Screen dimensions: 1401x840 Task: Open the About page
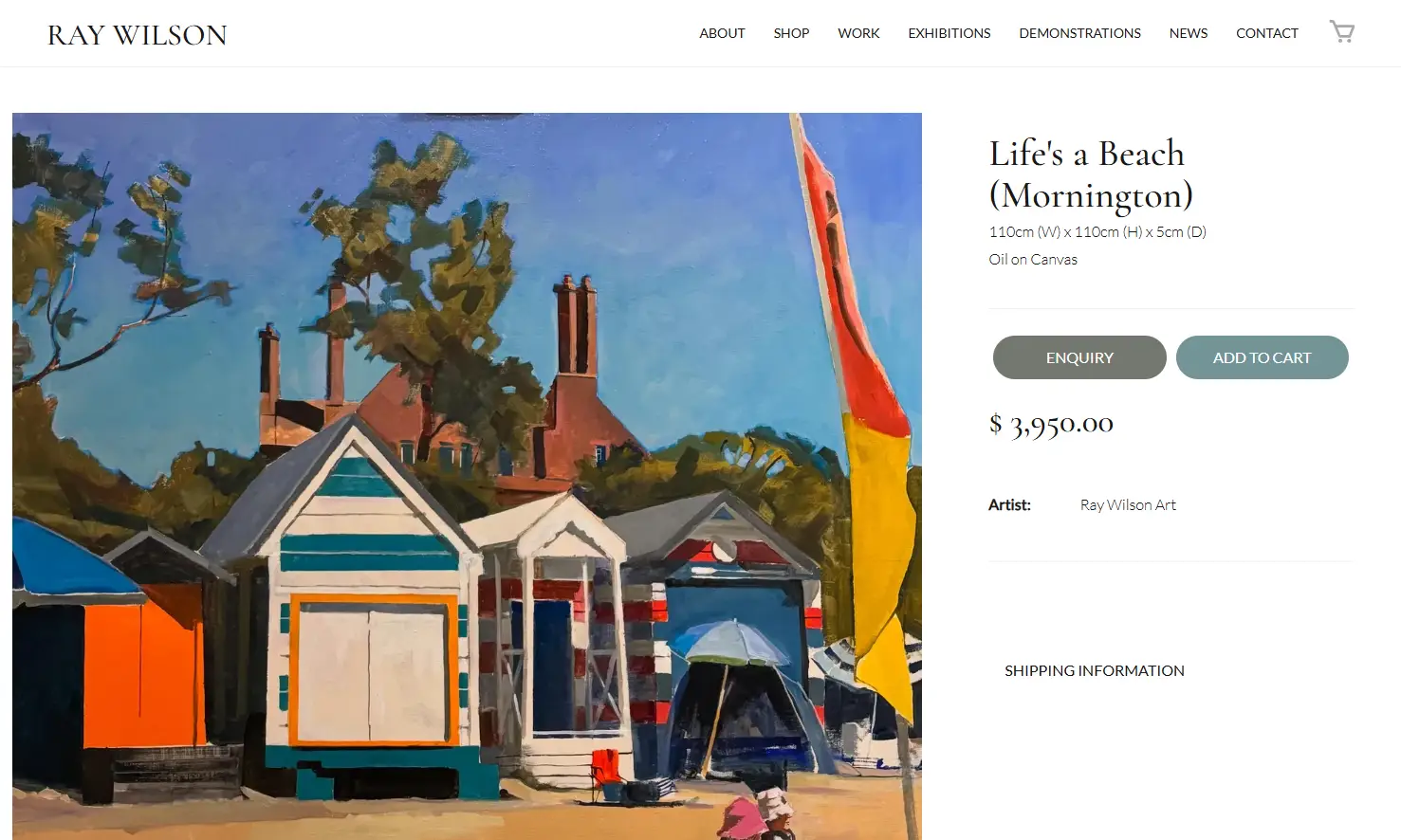[x=722, y=33]
